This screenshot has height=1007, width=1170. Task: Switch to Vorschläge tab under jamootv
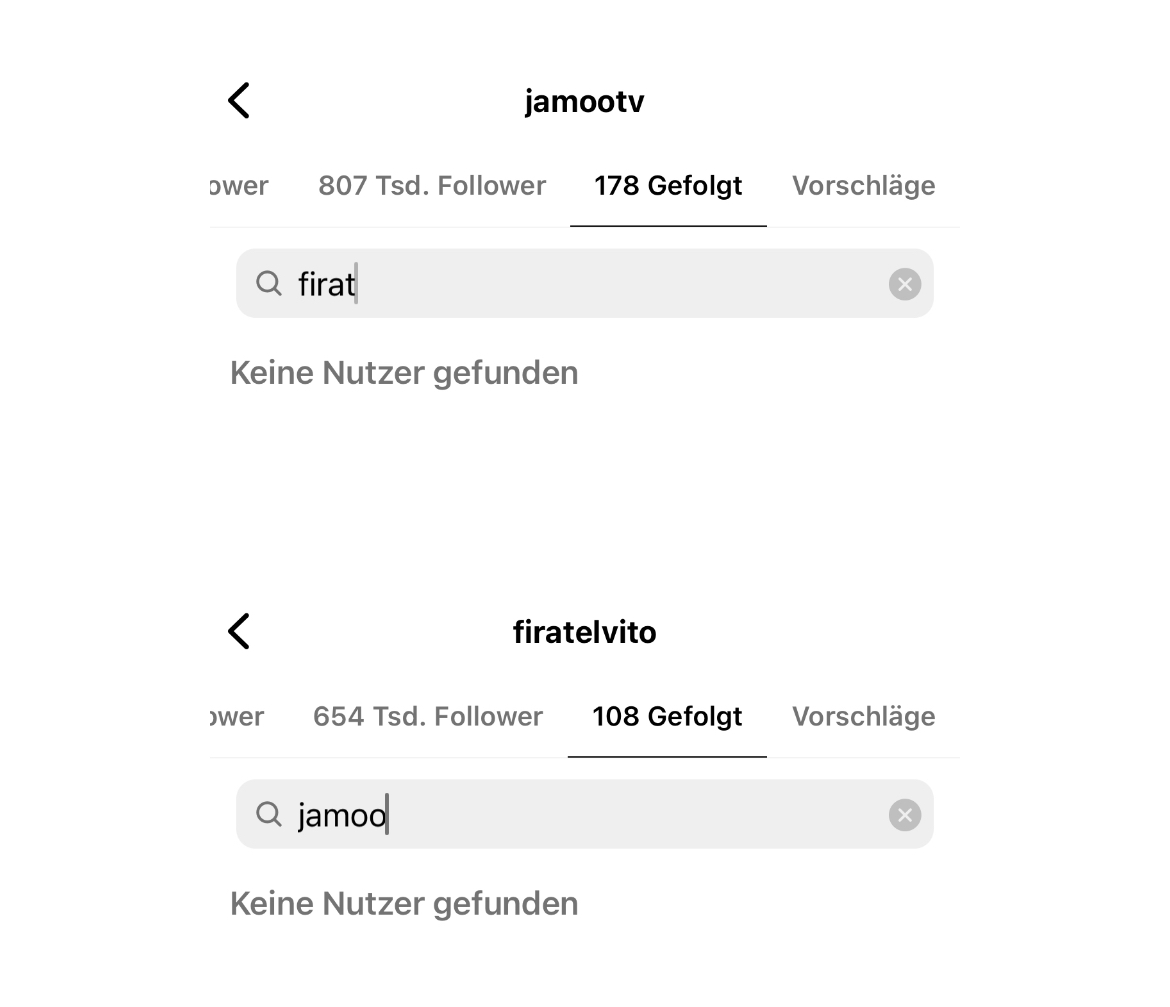point(863,186)
